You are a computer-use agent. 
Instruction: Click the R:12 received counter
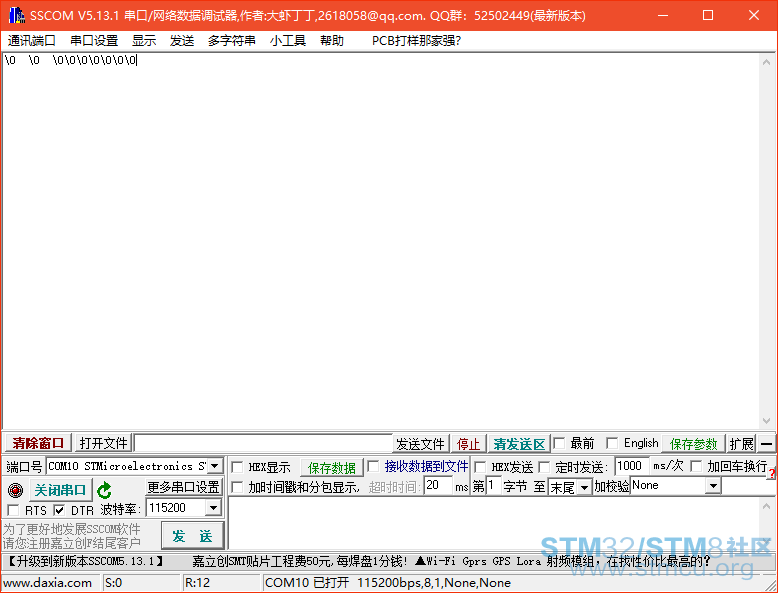coord(197,583)
